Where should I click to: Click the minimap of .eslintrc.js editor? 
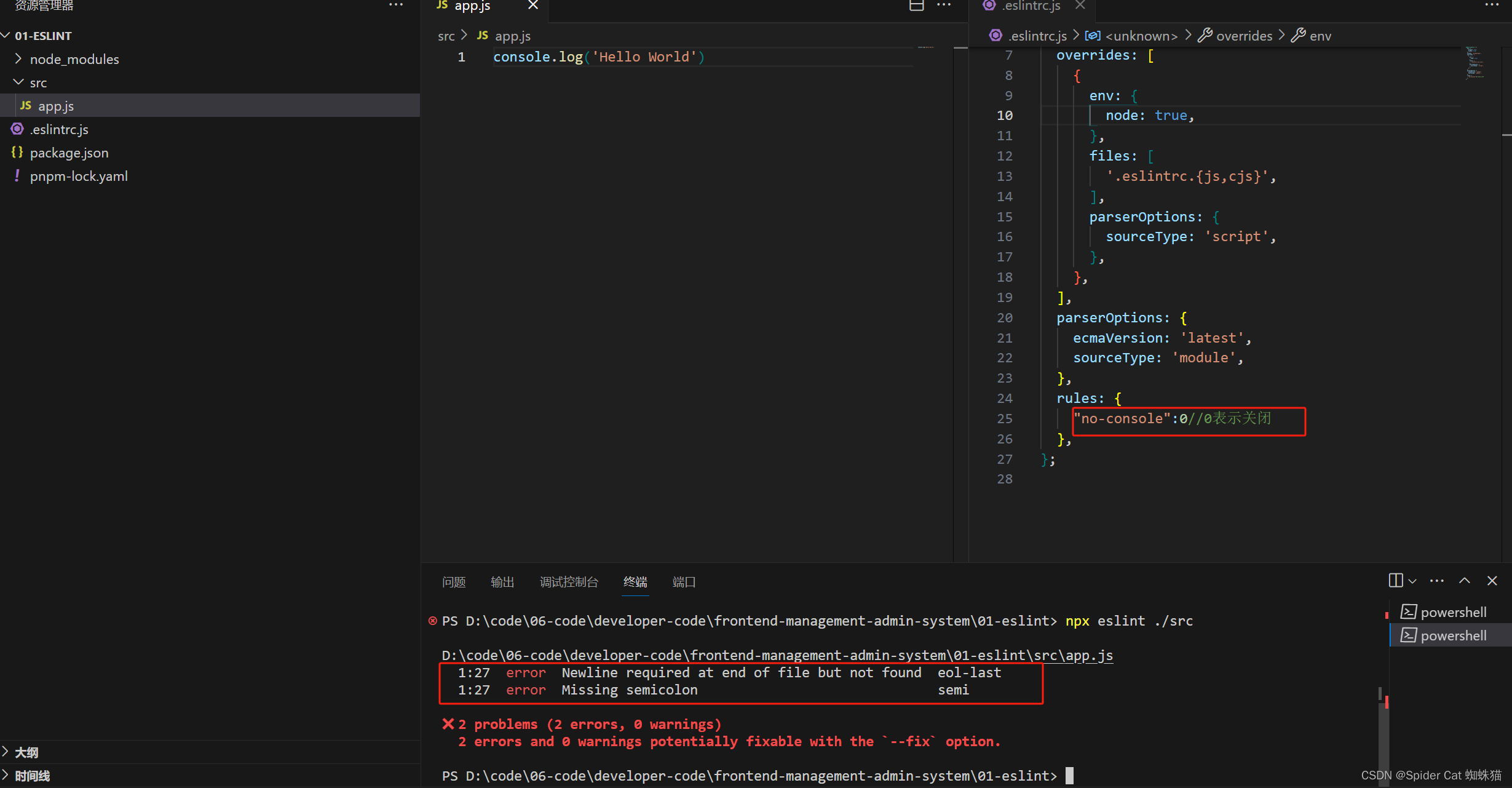point(1475,63)
